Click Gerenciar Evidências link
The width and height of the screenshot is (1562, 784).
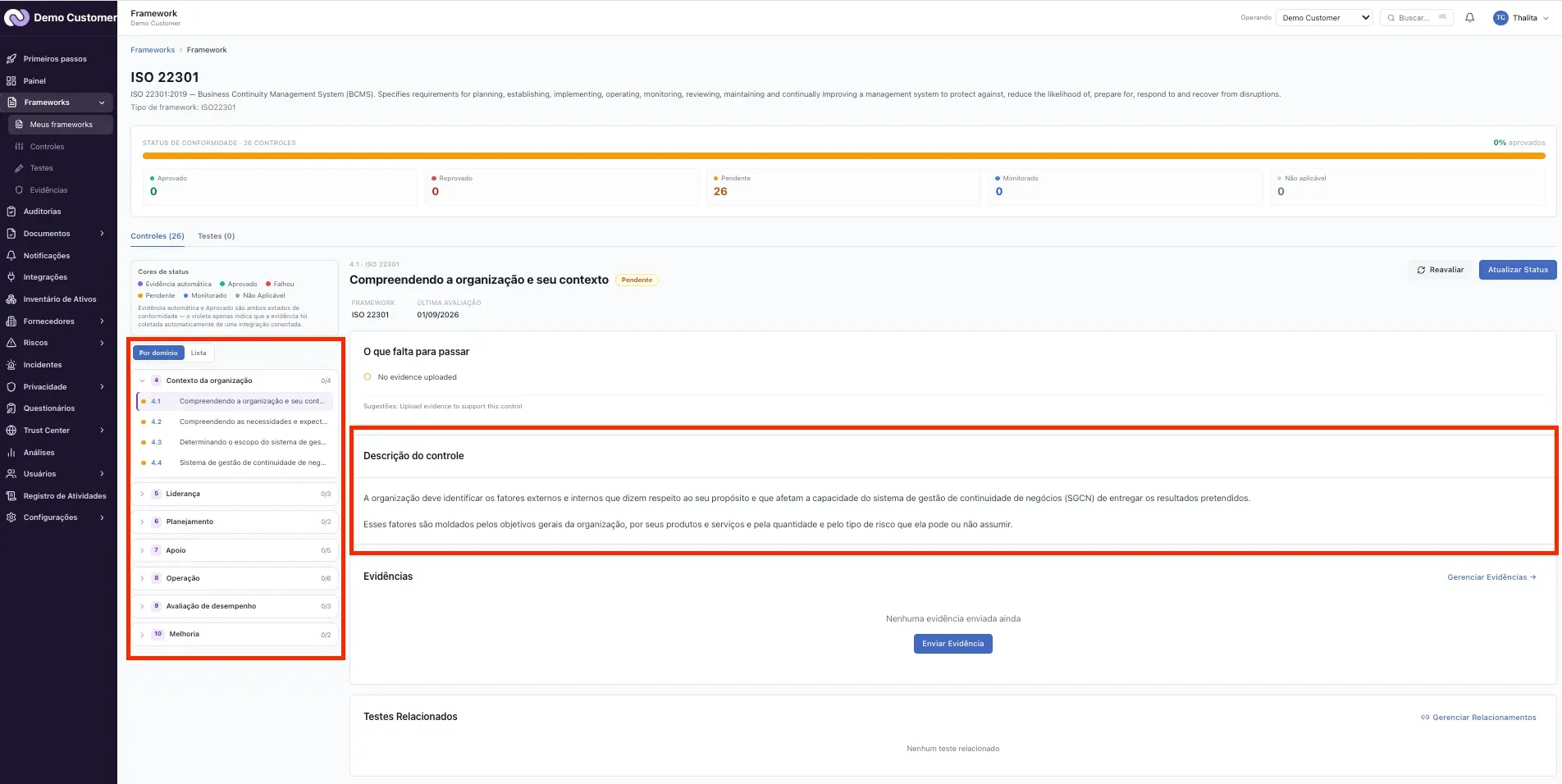point(1491,577)
